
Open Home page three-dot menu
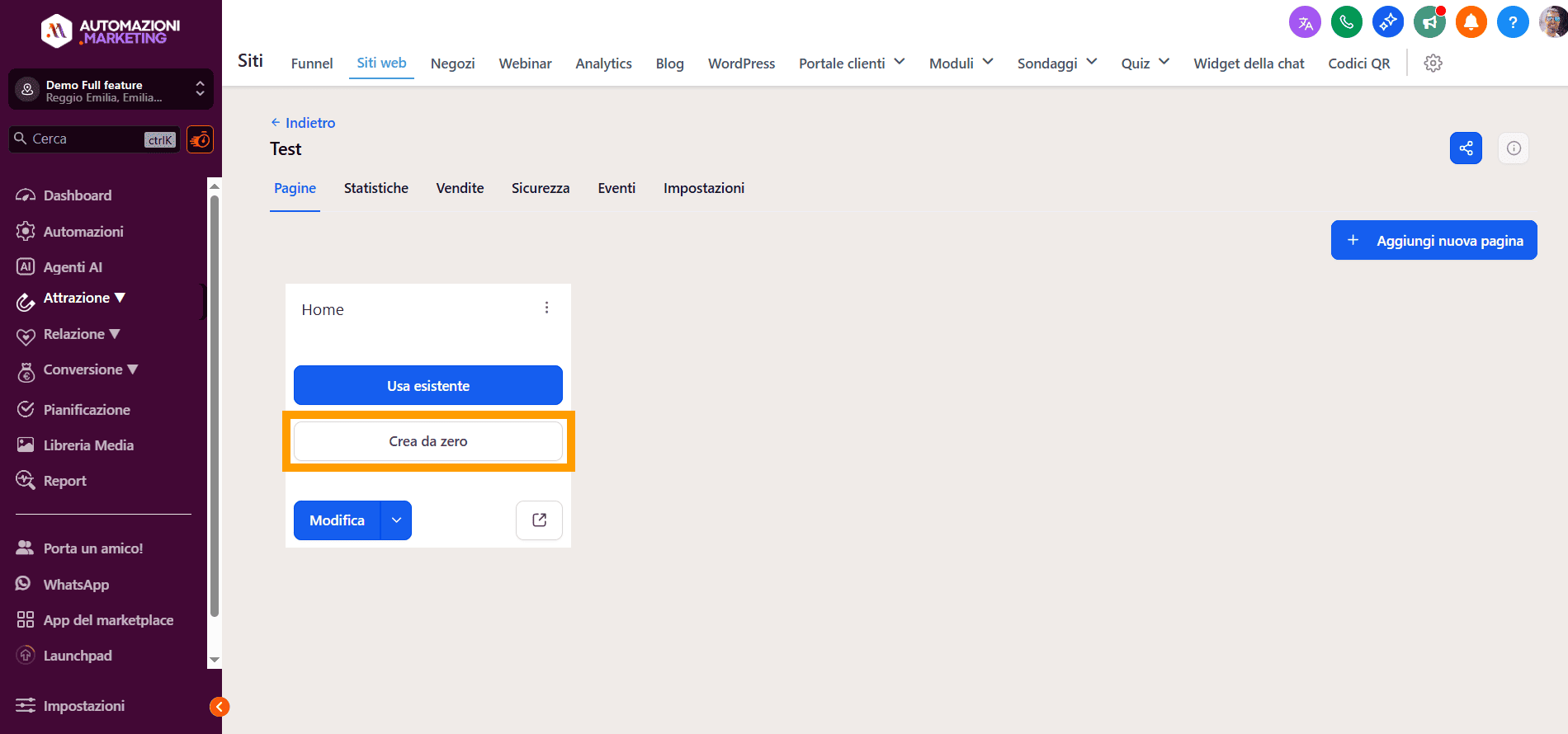point(546,308)
